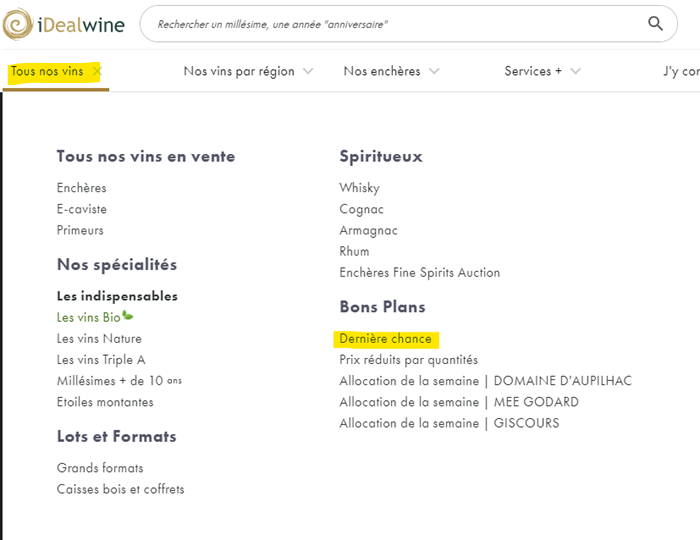Open the Tous nos vins en vente heading
The image size is (700, 540).
tap(146, 157)
